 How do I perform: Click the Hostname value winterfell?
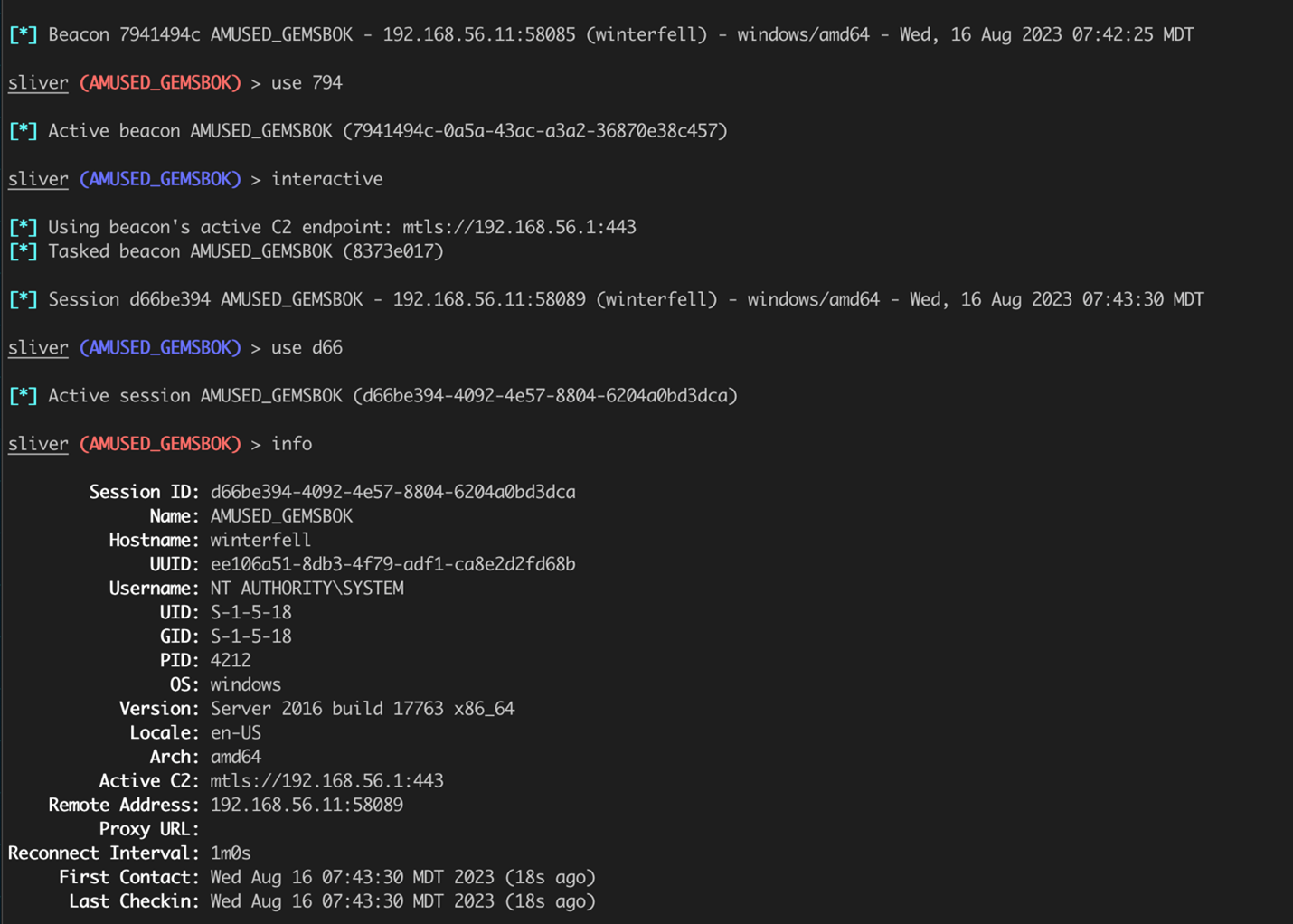point(260,540)
